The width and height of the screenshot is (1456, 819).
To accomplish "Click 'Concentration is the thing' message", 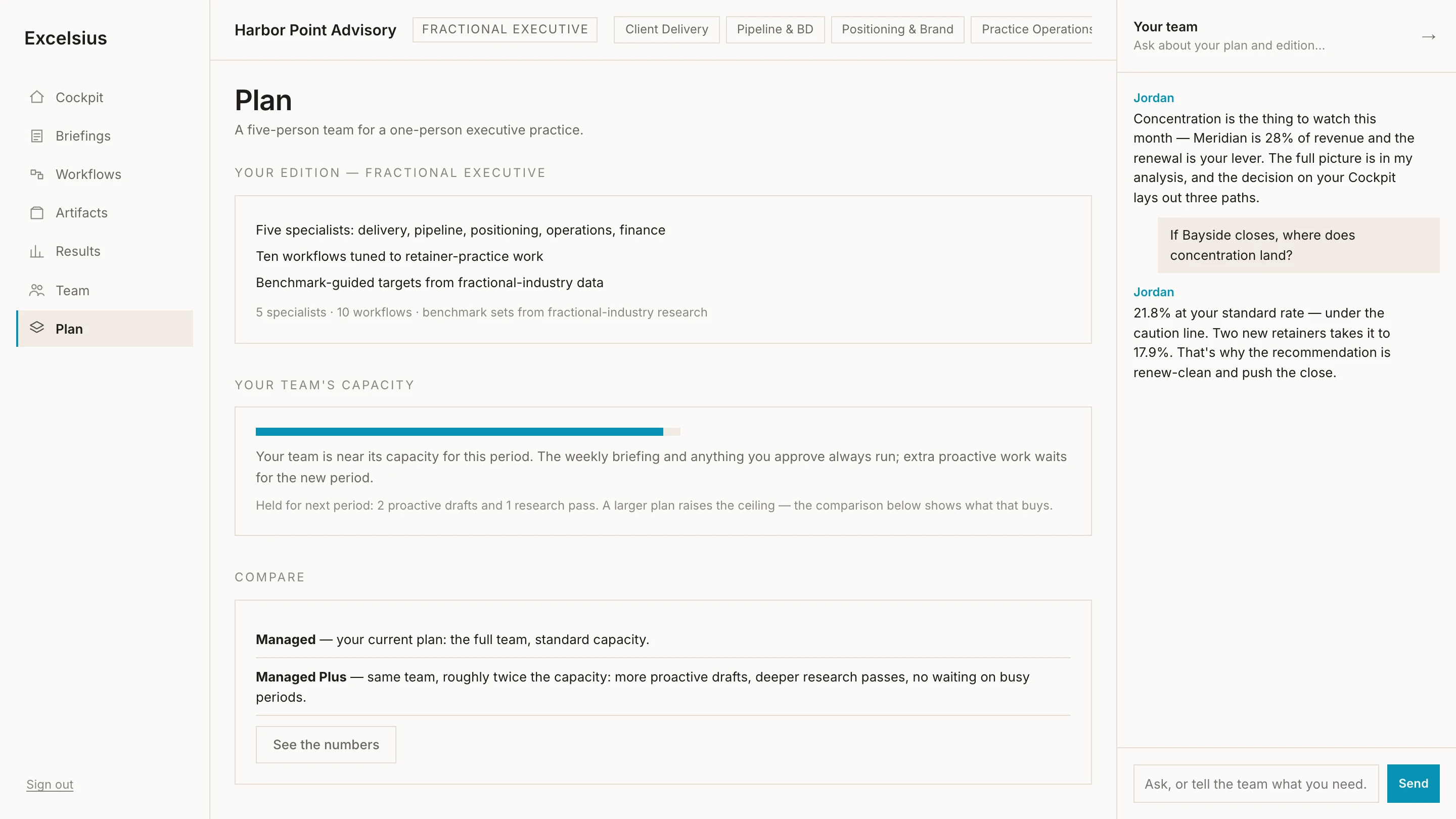I will [x=1273, y=158].
